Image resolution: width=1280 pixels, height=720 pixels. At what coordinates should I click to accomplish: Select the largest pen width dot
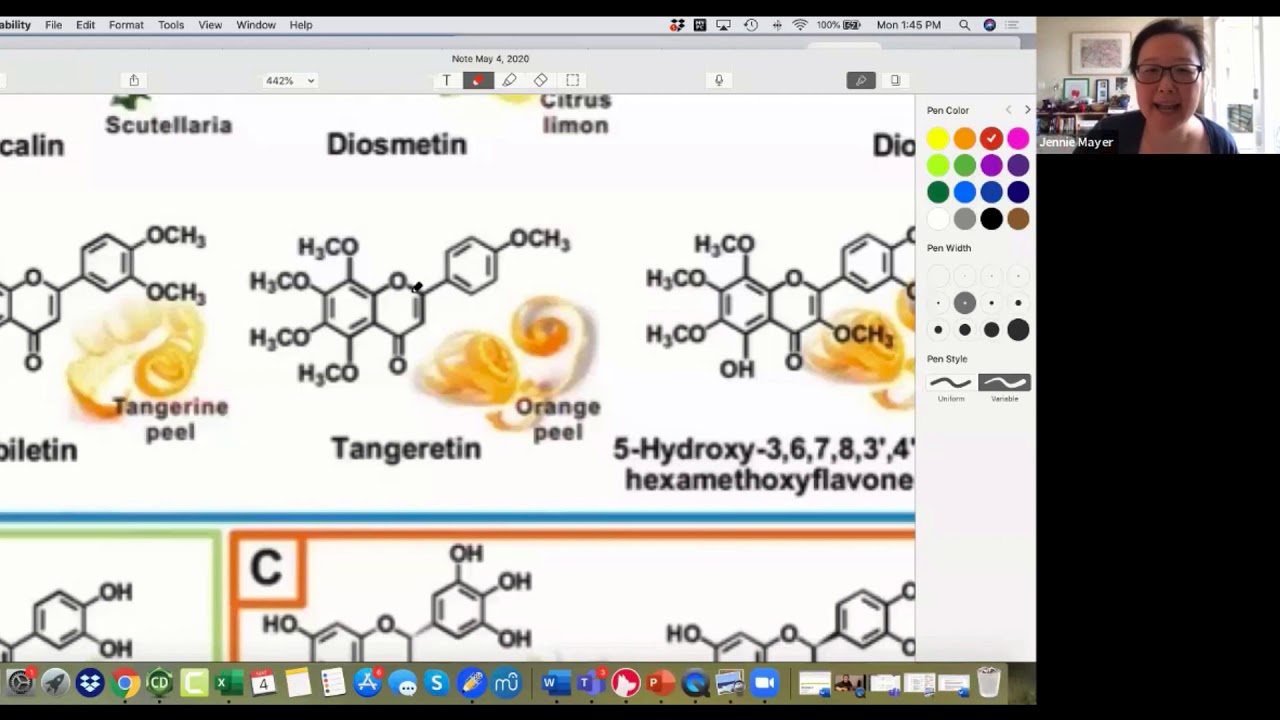pyautogui.click(x=1018, y=329)
